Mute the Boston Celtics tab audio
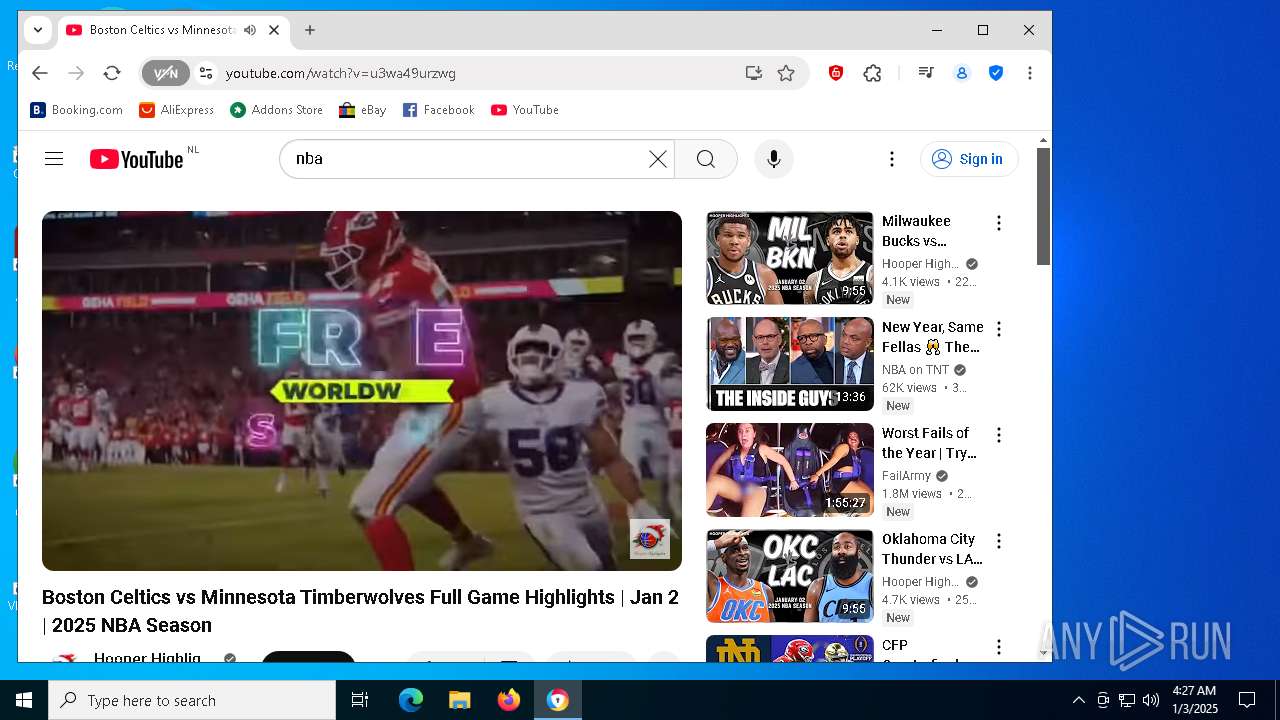The image size is (1280, 720). 249,30
